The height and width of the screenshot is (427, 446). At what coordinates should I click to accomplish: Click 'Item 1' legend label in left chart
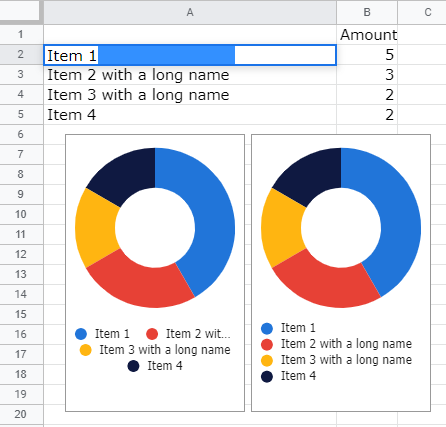pos(112,333)
